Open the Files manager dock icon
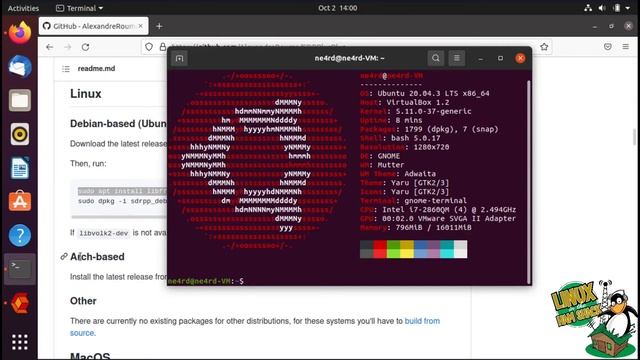Screen dimensions: 640x360 point(20,100)
